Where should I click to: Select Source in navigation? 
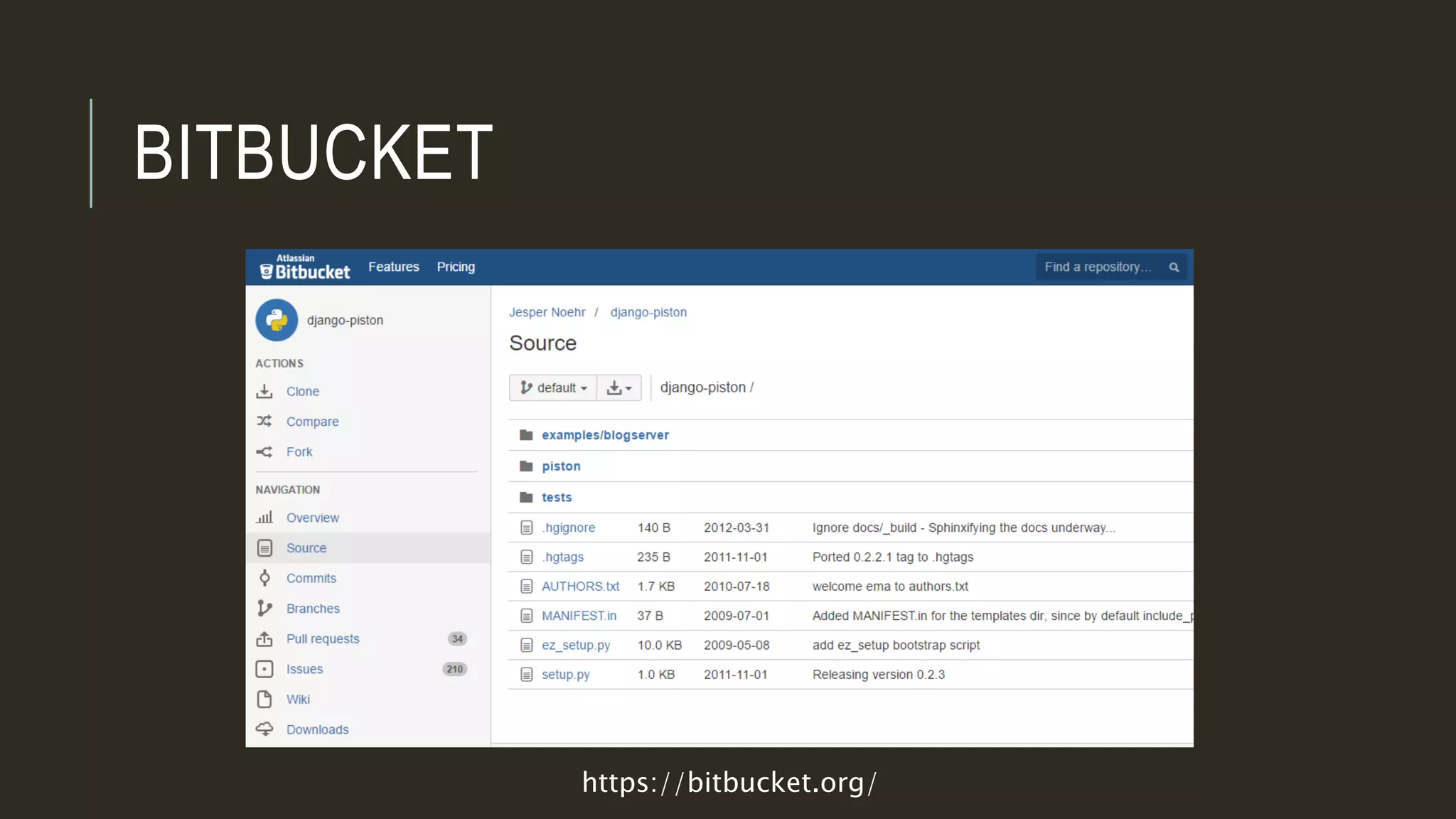coord(306,548)
